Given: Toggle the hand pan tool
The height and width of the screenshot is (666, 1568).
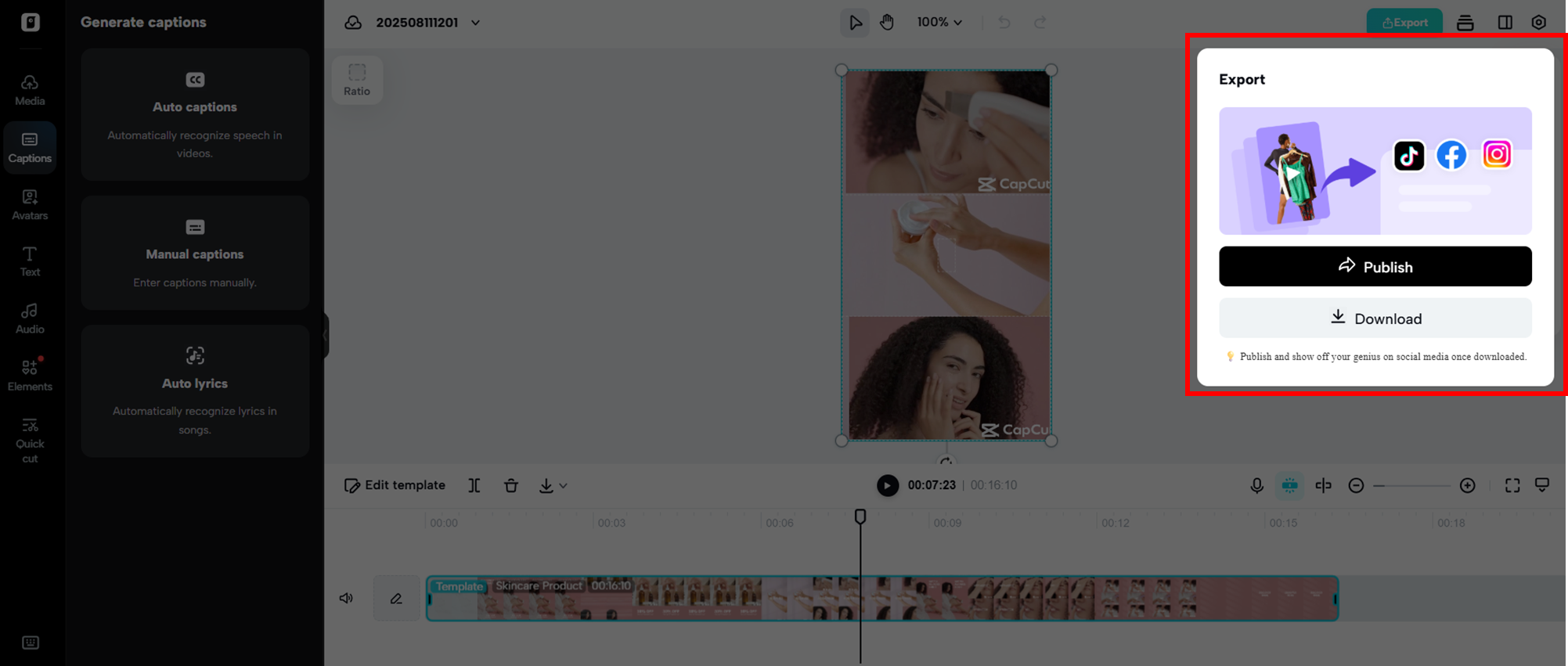Looking at the screenshot, I should 887,23.
